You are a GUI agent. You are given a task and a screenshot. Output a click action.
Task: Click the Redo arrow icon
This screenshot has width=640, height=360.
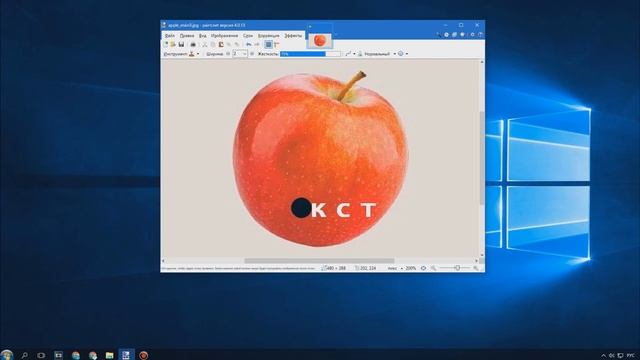click(x=257, y=44)
